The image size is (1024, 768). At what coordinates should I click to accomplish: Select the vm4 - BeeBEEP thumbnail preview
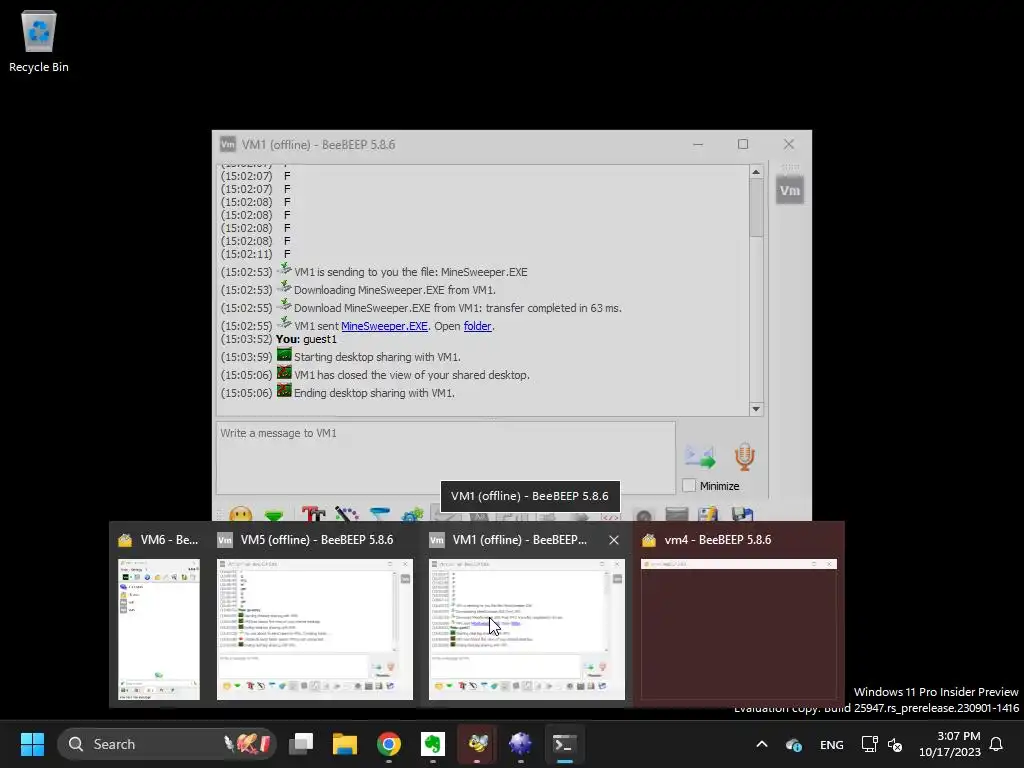click(x=739, y=630)
